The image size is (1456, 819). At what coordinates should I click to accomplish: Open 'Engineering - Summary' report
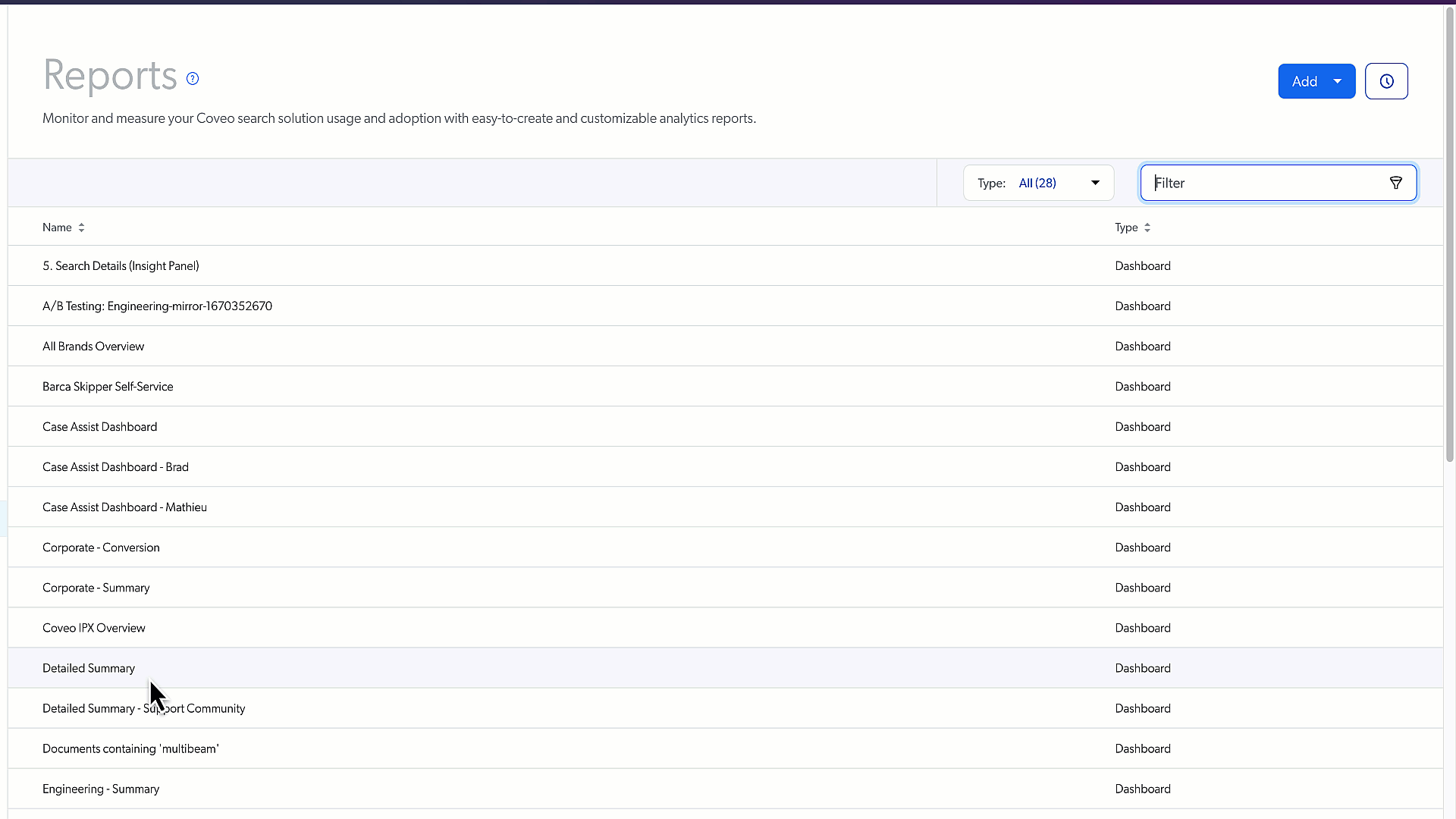tap(101, 789)
